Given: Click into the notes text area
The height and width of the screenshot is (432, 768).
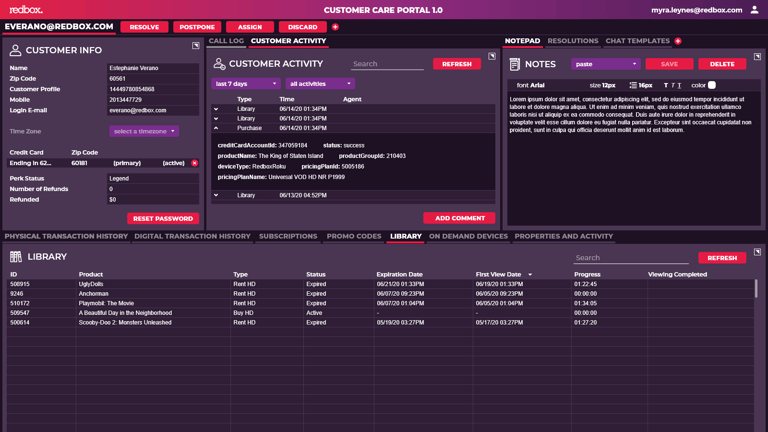Looking at the screenshot, I should click(x=634, y=159).
